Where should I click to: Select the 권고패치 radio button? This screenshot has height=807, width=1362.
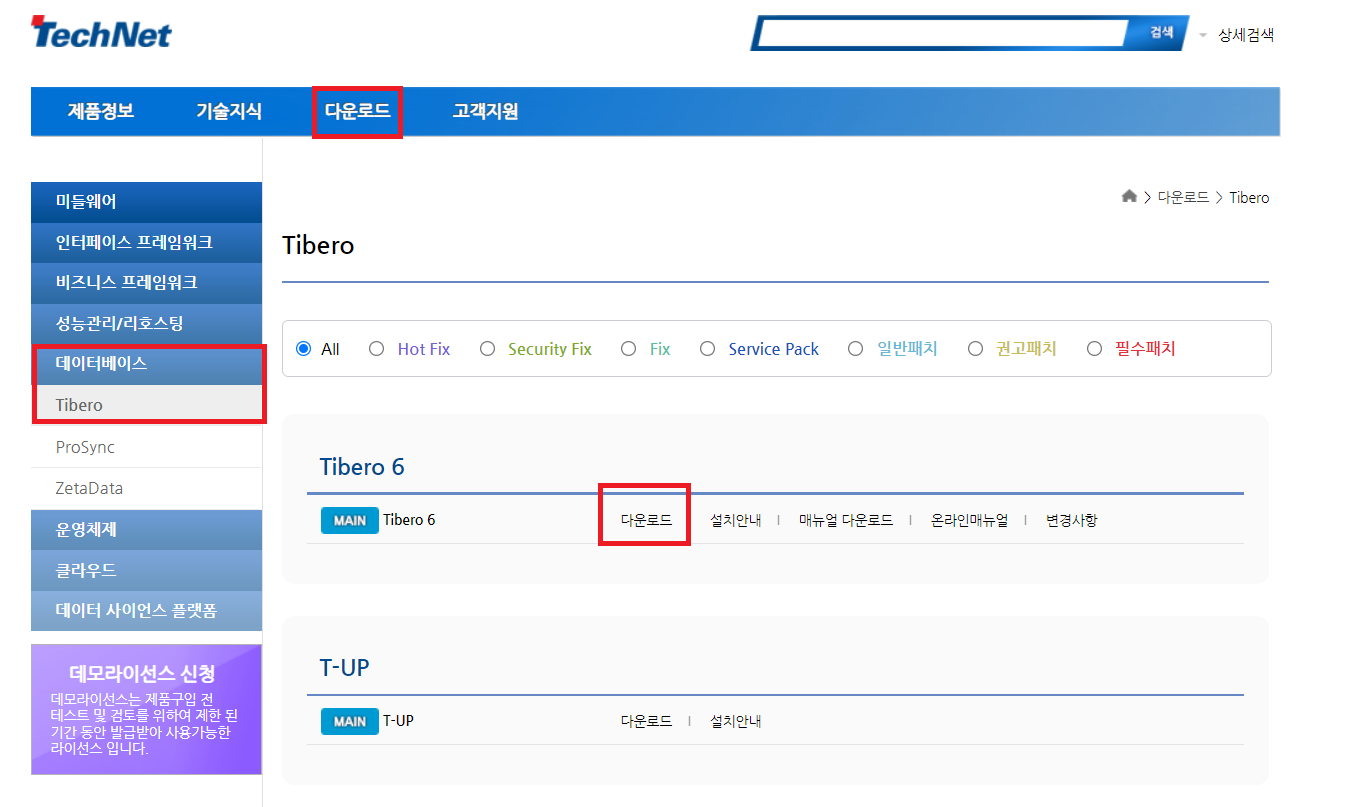pyautogui.click(x=975, y=349)
